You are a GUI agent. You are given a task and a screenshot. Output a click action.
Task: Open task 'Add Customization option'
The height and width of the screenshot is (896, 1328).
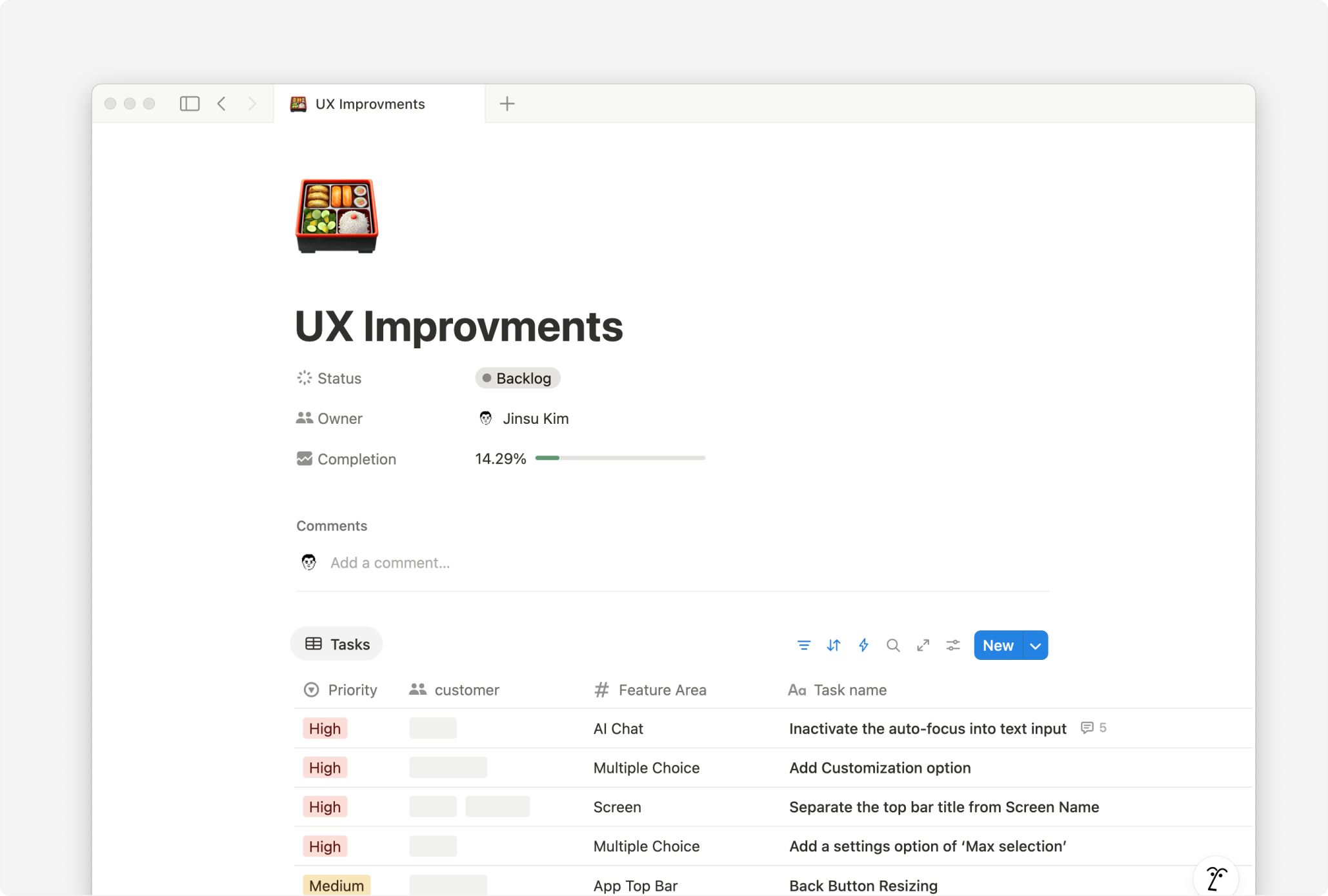click(880, 768)
